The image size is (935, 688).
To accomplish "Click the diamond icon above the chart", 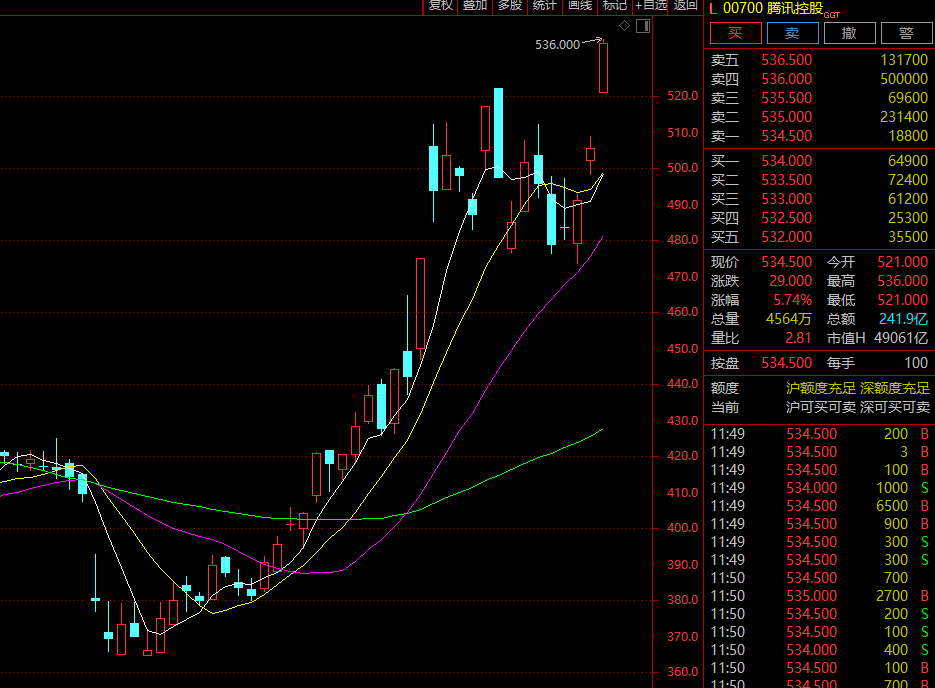I will [x=624, y=26].
